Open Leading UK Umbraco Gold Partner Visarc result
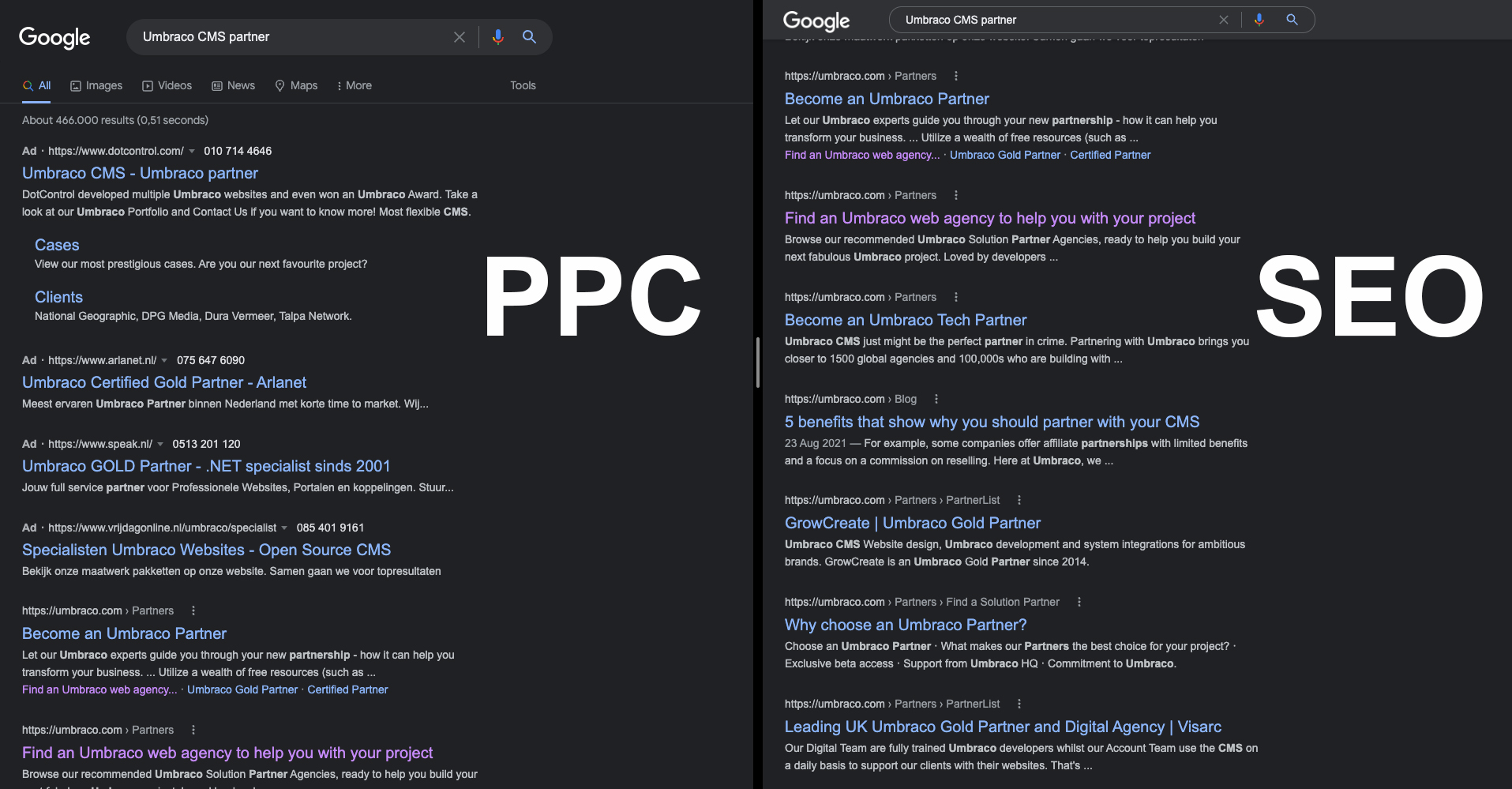Viewport: 1512px width, 789px height. coord(1003,727)
